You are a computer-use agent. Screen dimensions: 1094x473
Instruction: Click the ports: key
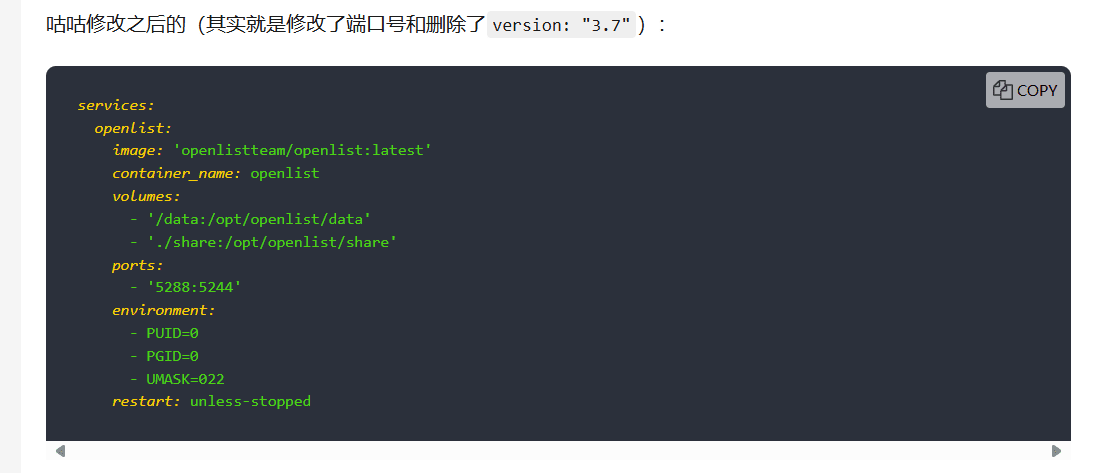pos(137,265)
